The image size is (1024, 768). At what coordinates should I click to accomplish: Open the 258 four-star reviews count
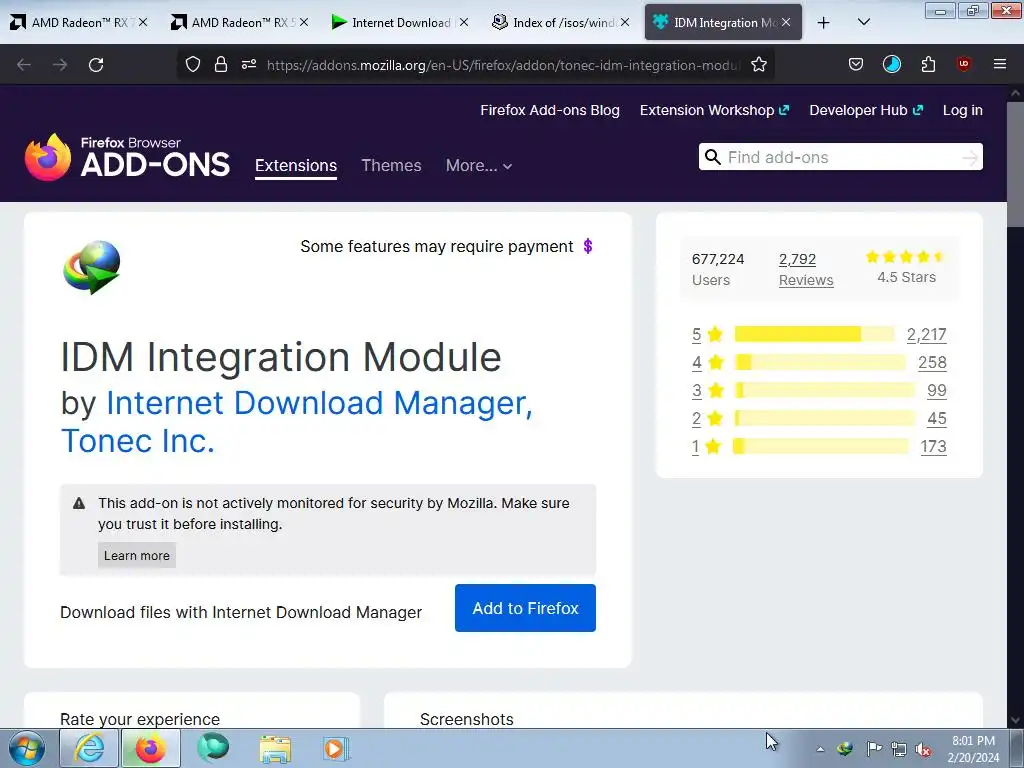point(932,362)
